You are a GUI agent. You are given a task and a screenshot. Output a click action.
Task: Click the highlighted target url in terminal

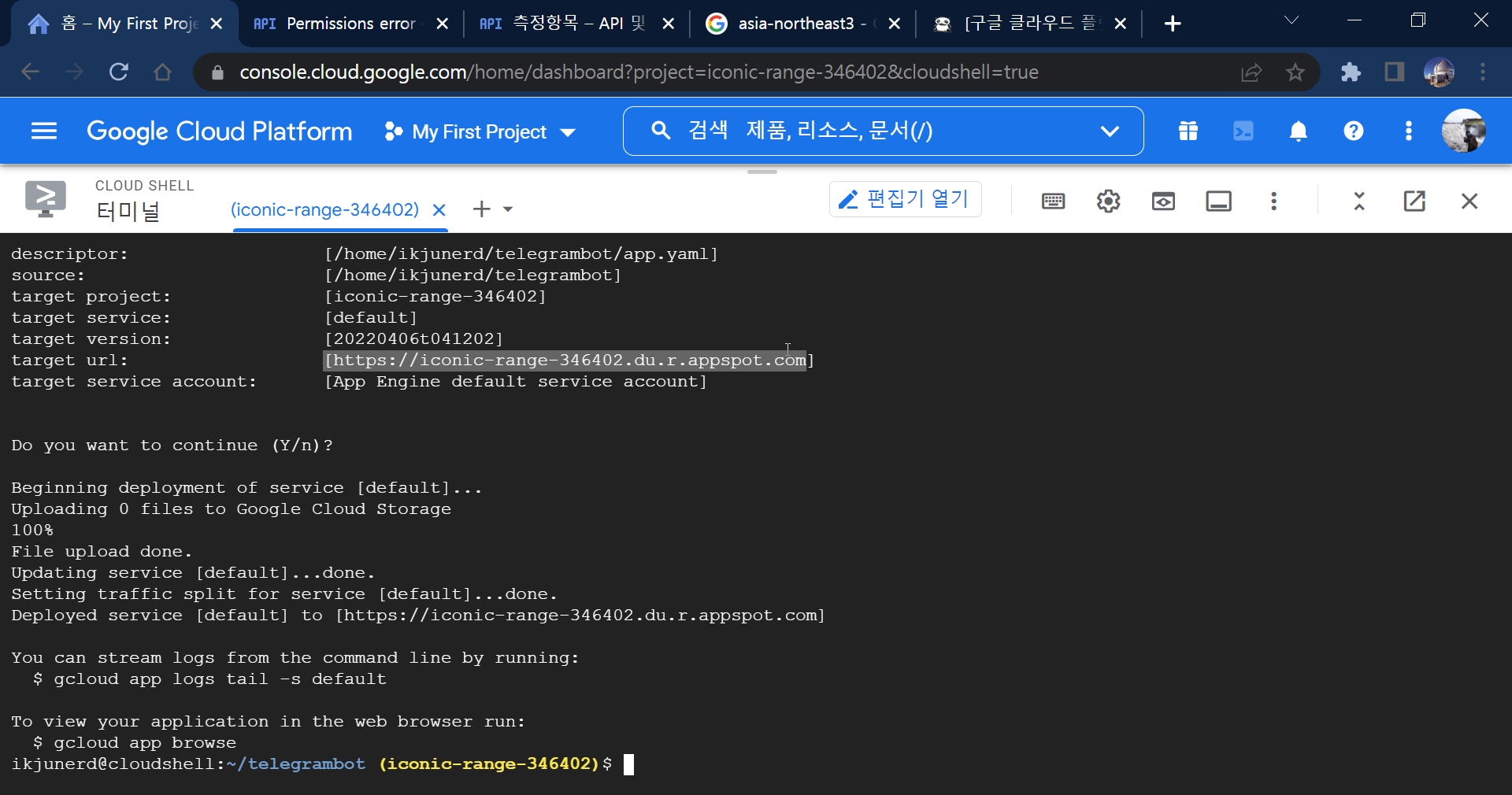coord(565,361)
